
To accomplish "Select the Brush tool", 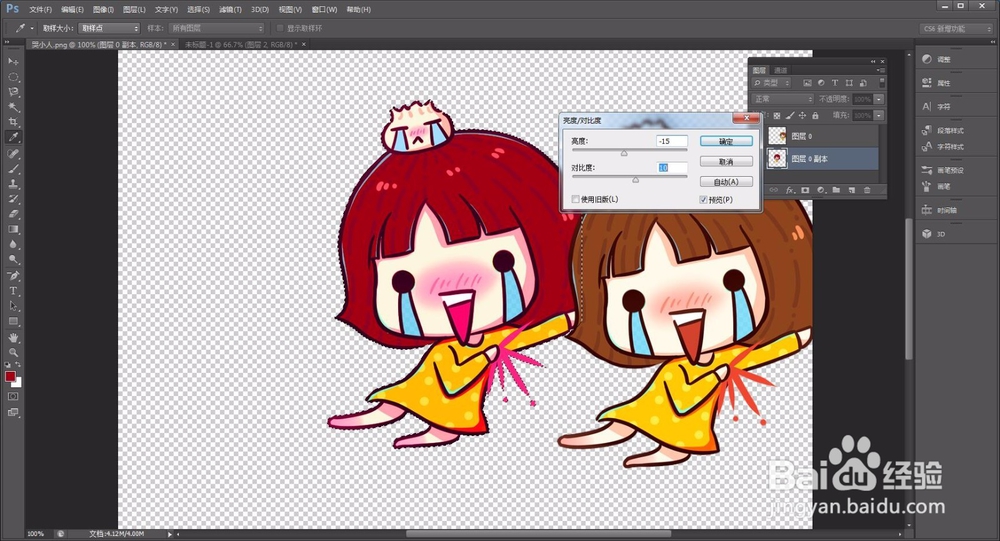I will point(13,169).
